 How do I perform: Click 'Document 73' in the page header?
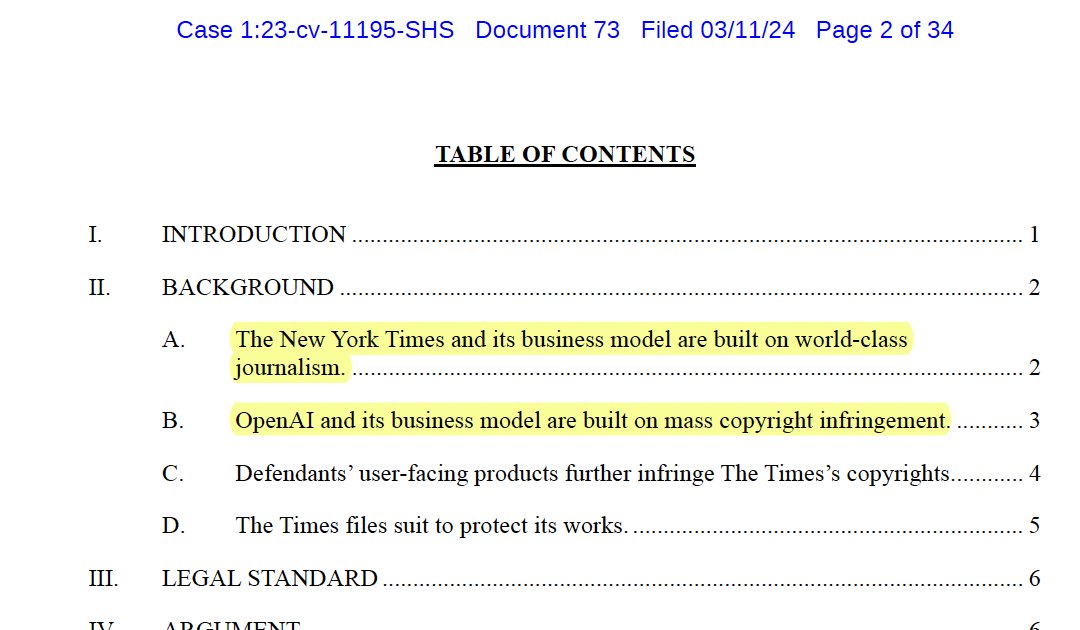tap(548, 30)
